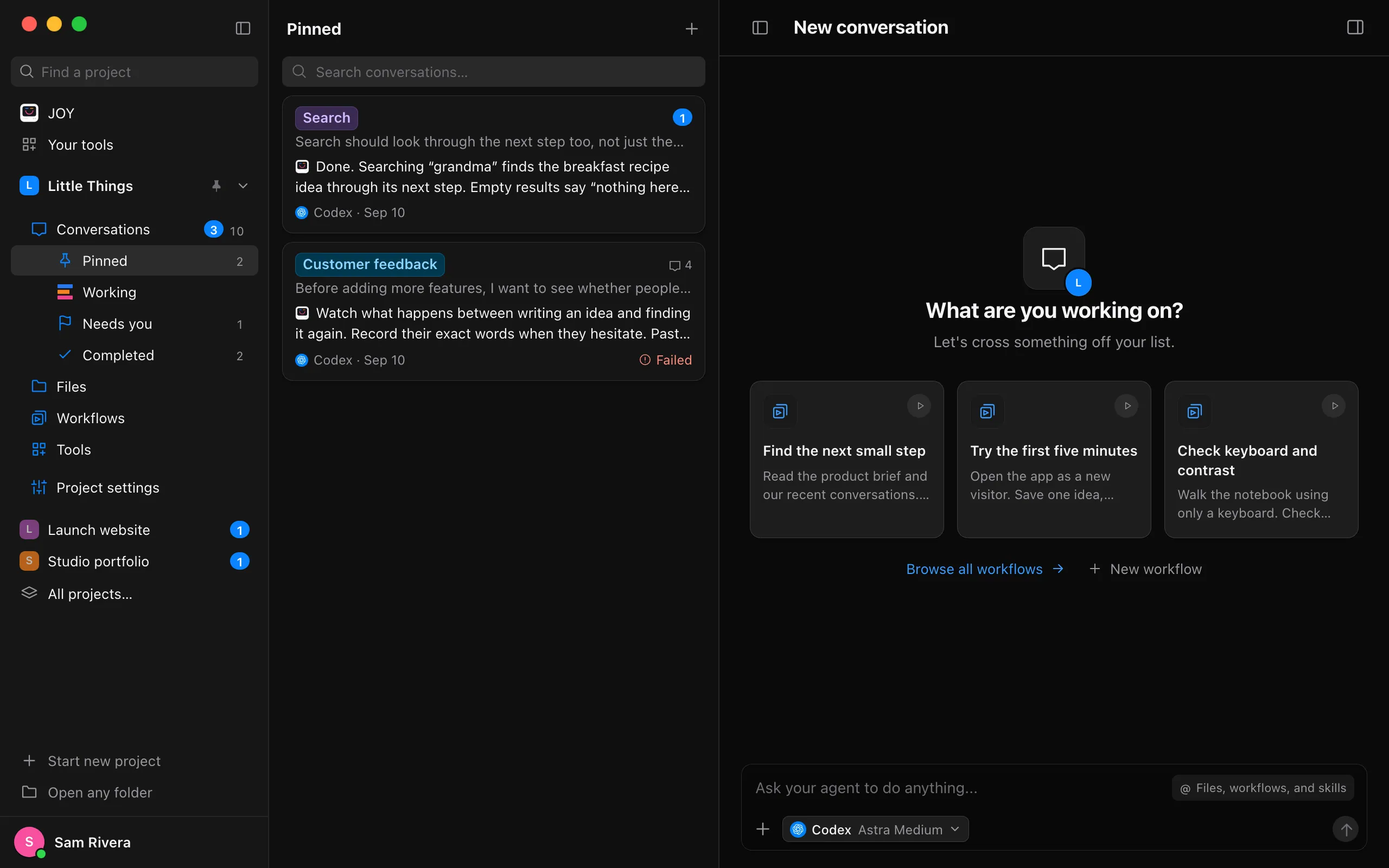Open the Find the next small step card
This screenshot has width=1389, height=868.
pyautogui.click(x=846, y=459)
